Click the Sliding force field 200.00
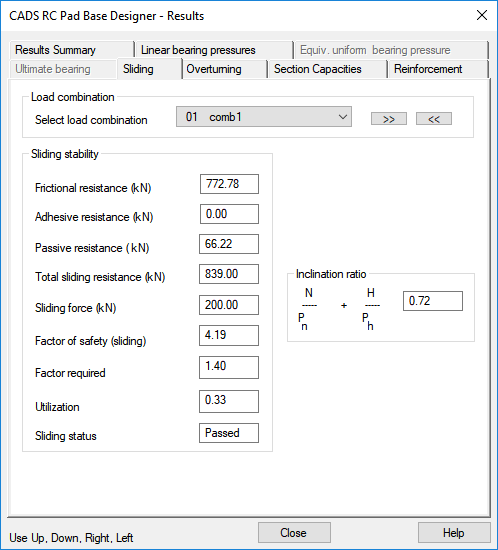Viewport: 498px width, 550px height. 229,305
